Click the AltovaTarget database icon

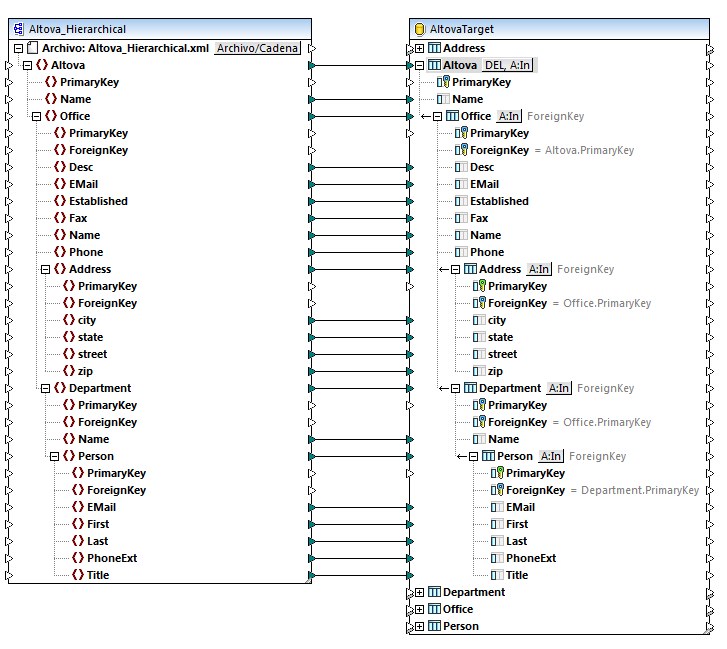pos(419,29)
